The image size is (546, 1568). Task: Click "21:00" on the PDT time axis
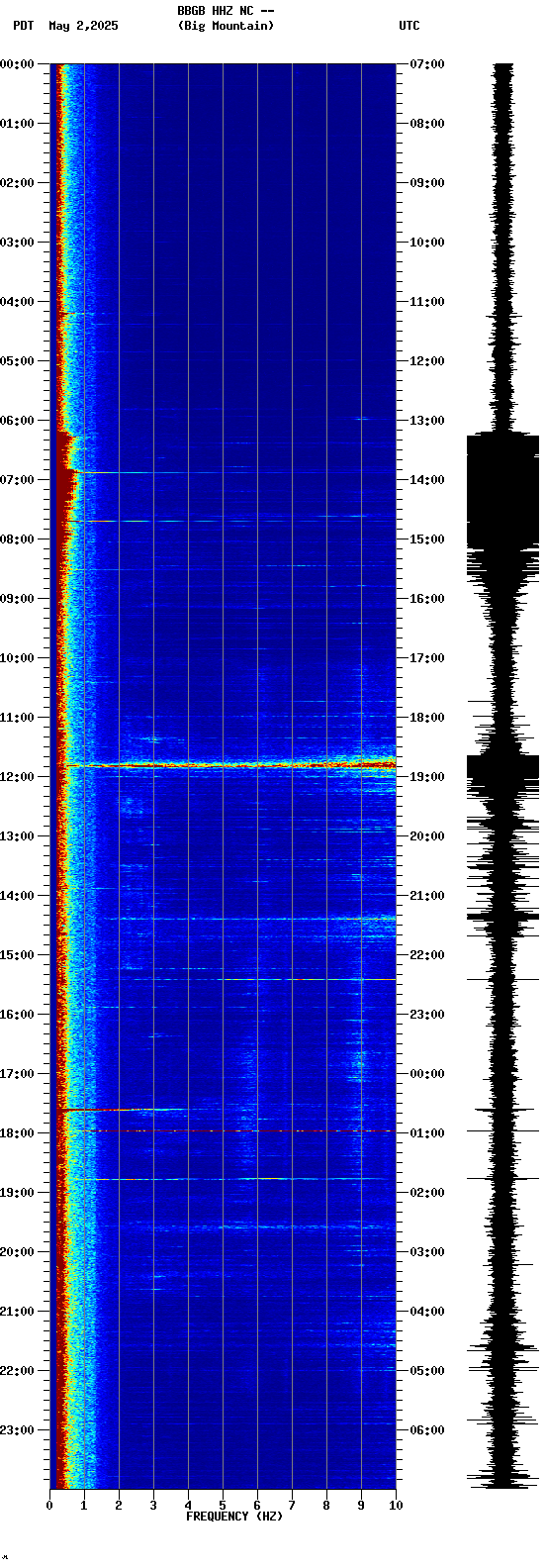[x=18, y=1312]
